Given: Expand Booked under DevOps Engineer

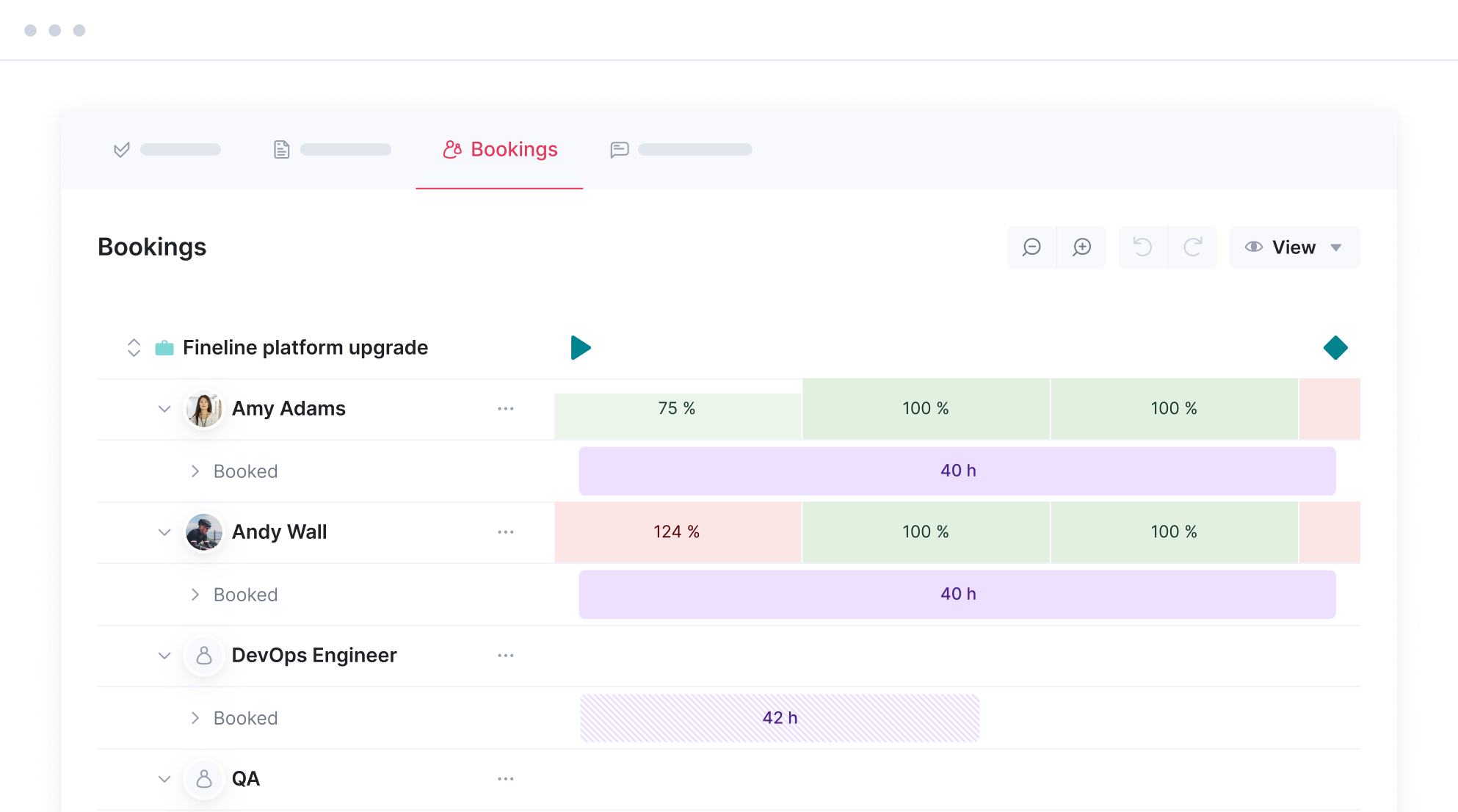Looking at the screenshot, I should point(195,718).
